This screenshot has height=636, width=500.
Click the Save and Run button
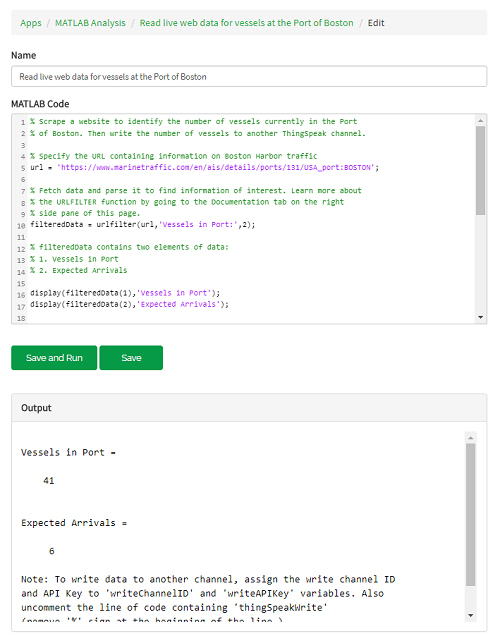tap(54, 358)
